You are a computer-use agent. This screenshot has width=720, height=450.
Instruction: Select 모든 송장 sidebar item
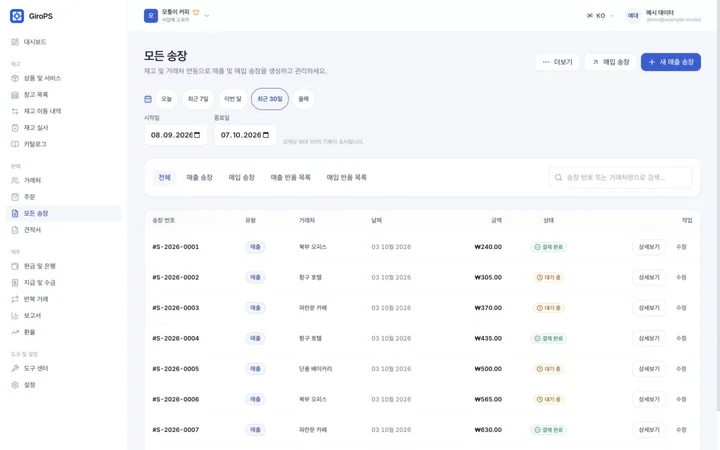coord(64,214)
